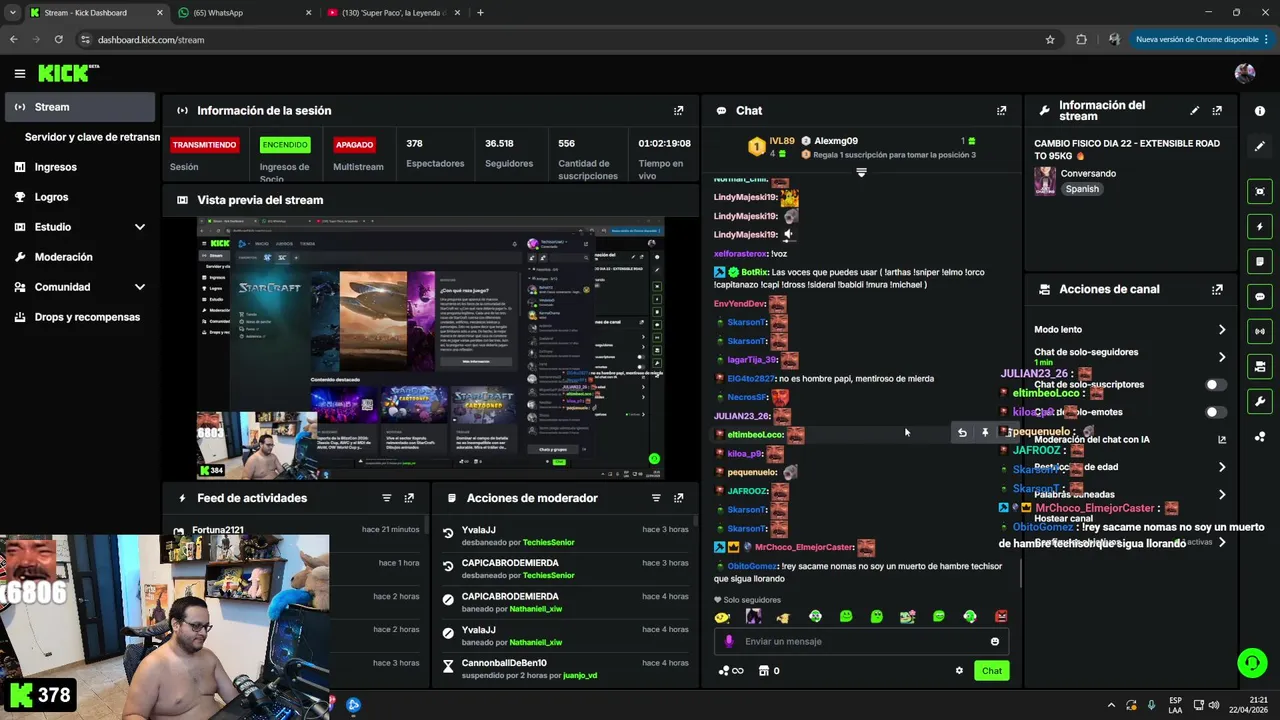This screenshot has width=1280, height=720.
Task: Open Servidor y clave de retransmisión
Action: 92,137
